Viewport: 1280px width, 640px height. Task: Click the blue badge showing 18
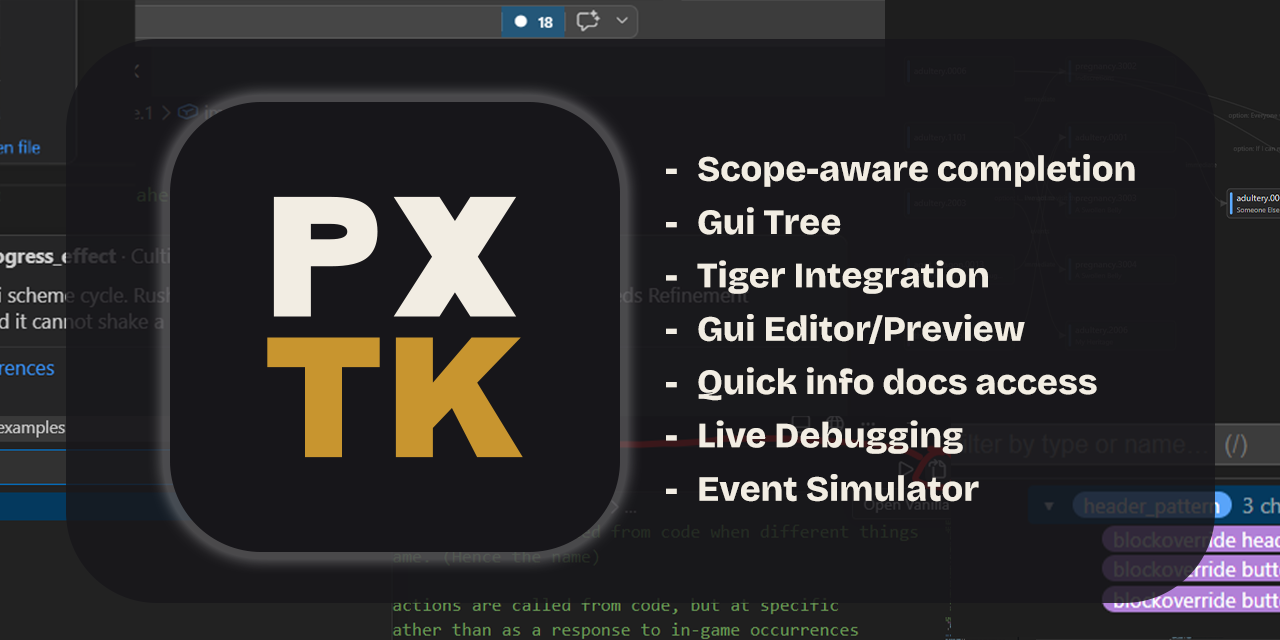[x=534, y=22]
